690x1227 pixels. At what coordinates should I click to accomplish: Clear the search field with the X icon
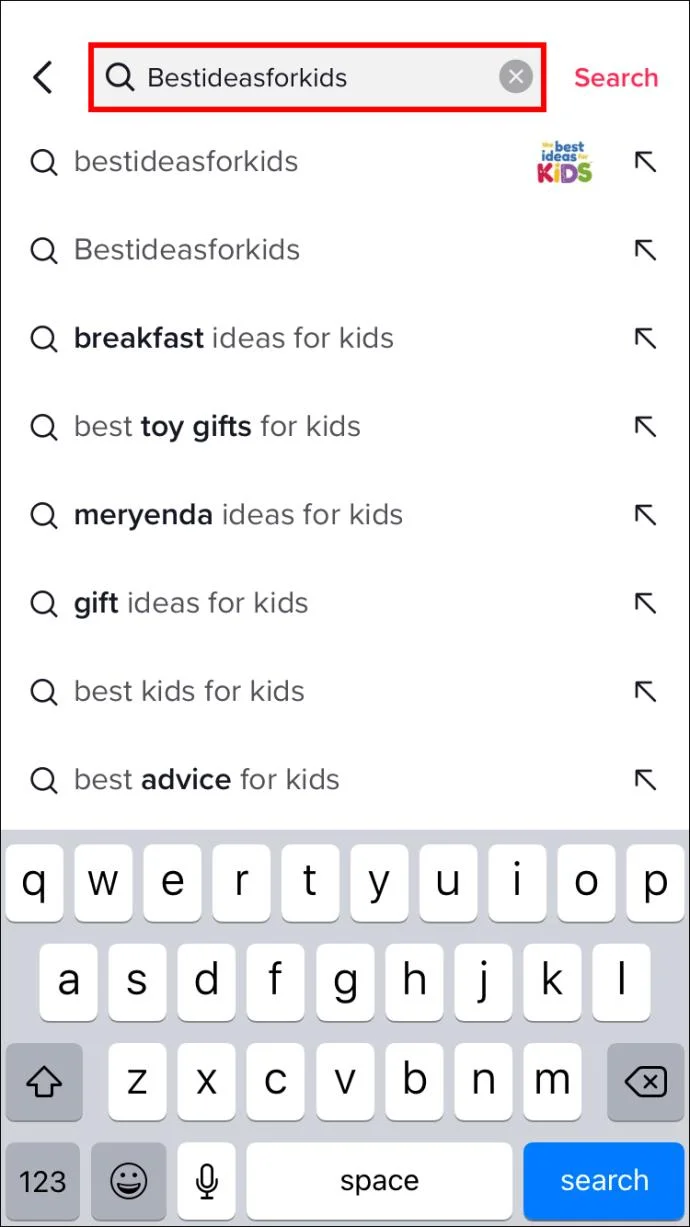516,76
